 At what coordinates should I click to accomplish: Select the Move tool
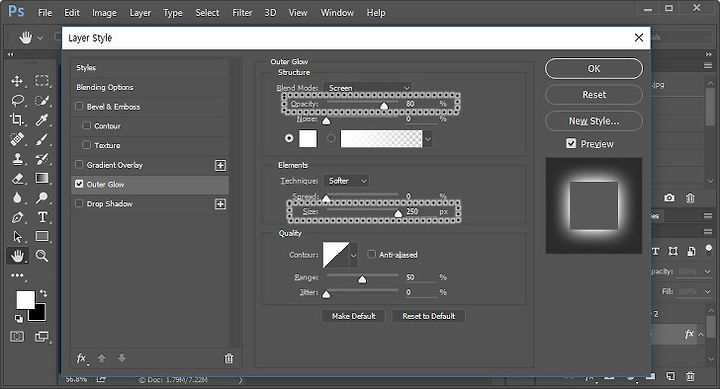[x=17, y=81]
